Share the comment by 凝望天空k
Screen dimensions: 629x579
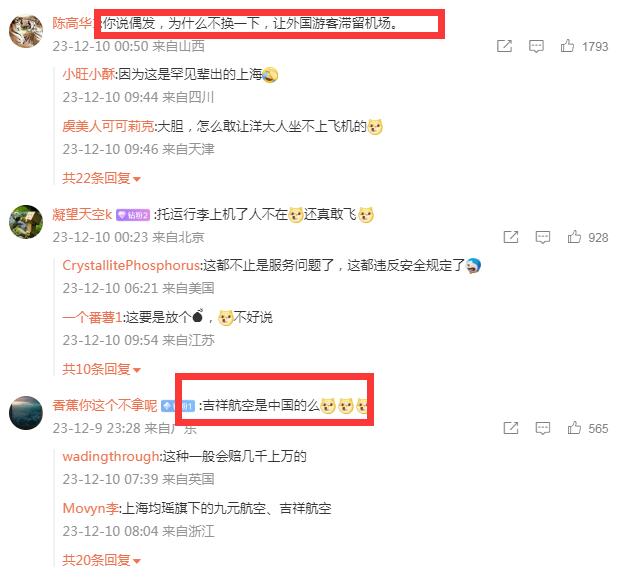[511, 237]
